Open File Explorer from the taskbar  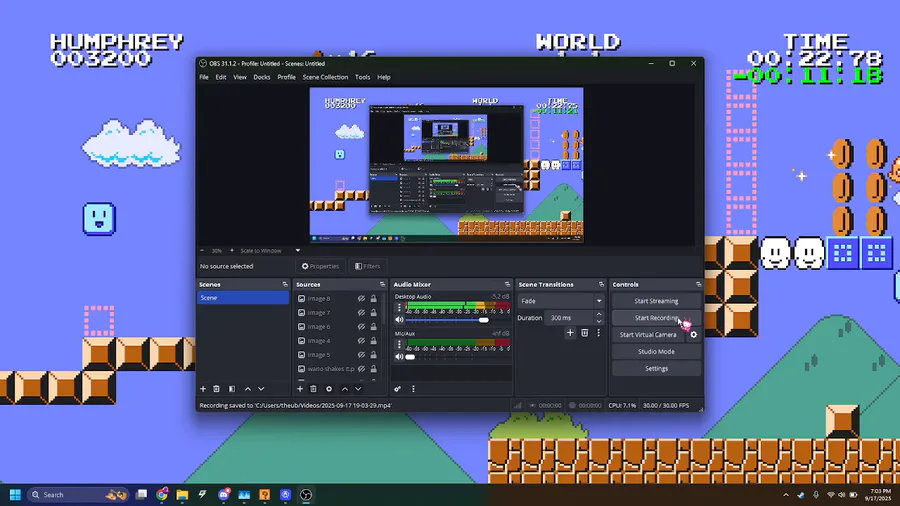[x=183, y=495]
